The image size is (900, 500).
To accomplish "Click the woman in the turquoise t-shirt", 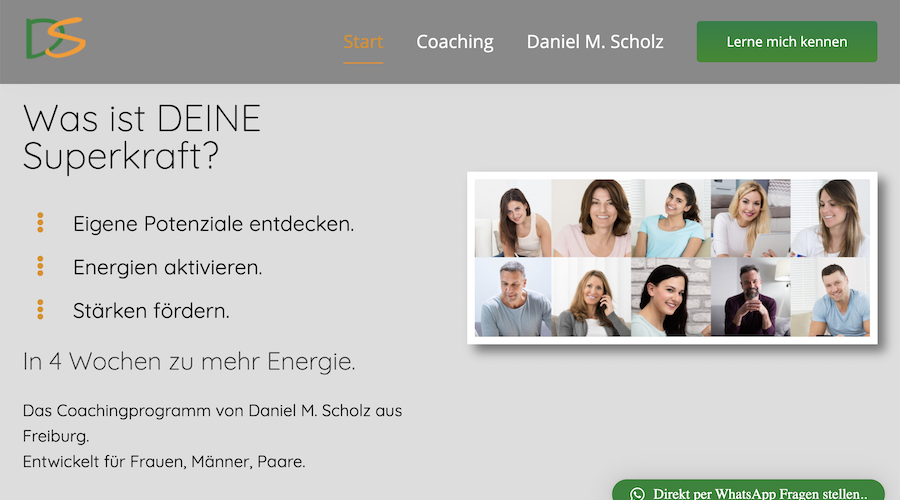I will (671, 218).
